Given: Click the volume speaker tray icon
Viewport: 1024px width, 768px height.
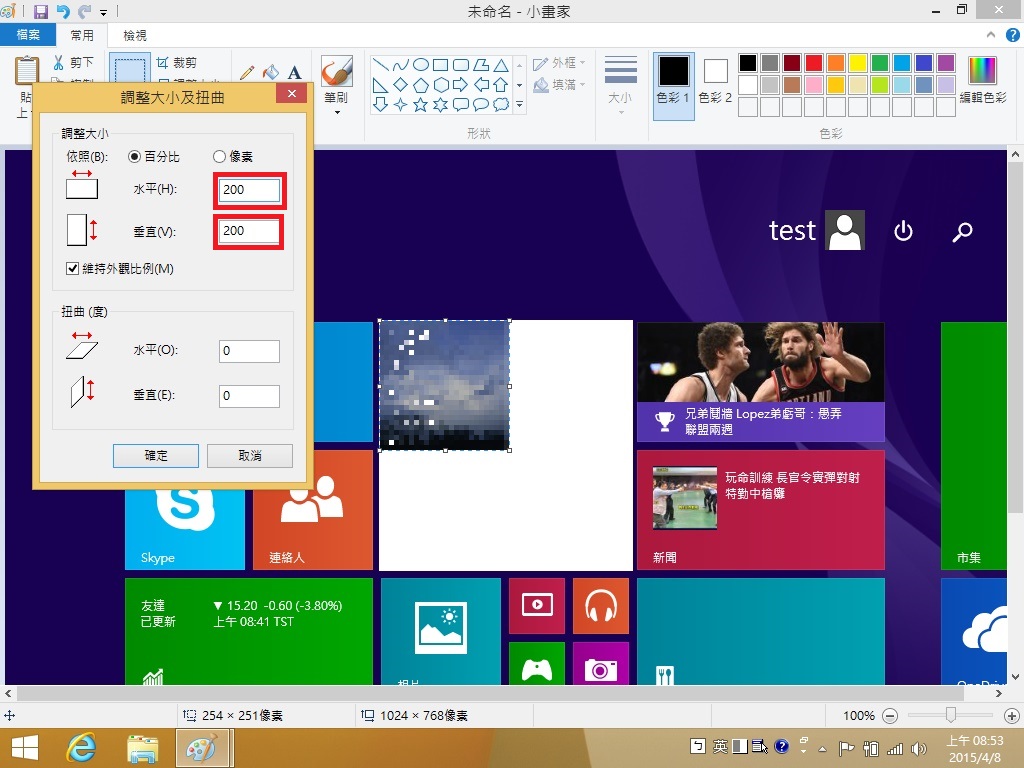Looking at the screenshot, I should coord(919,748).
